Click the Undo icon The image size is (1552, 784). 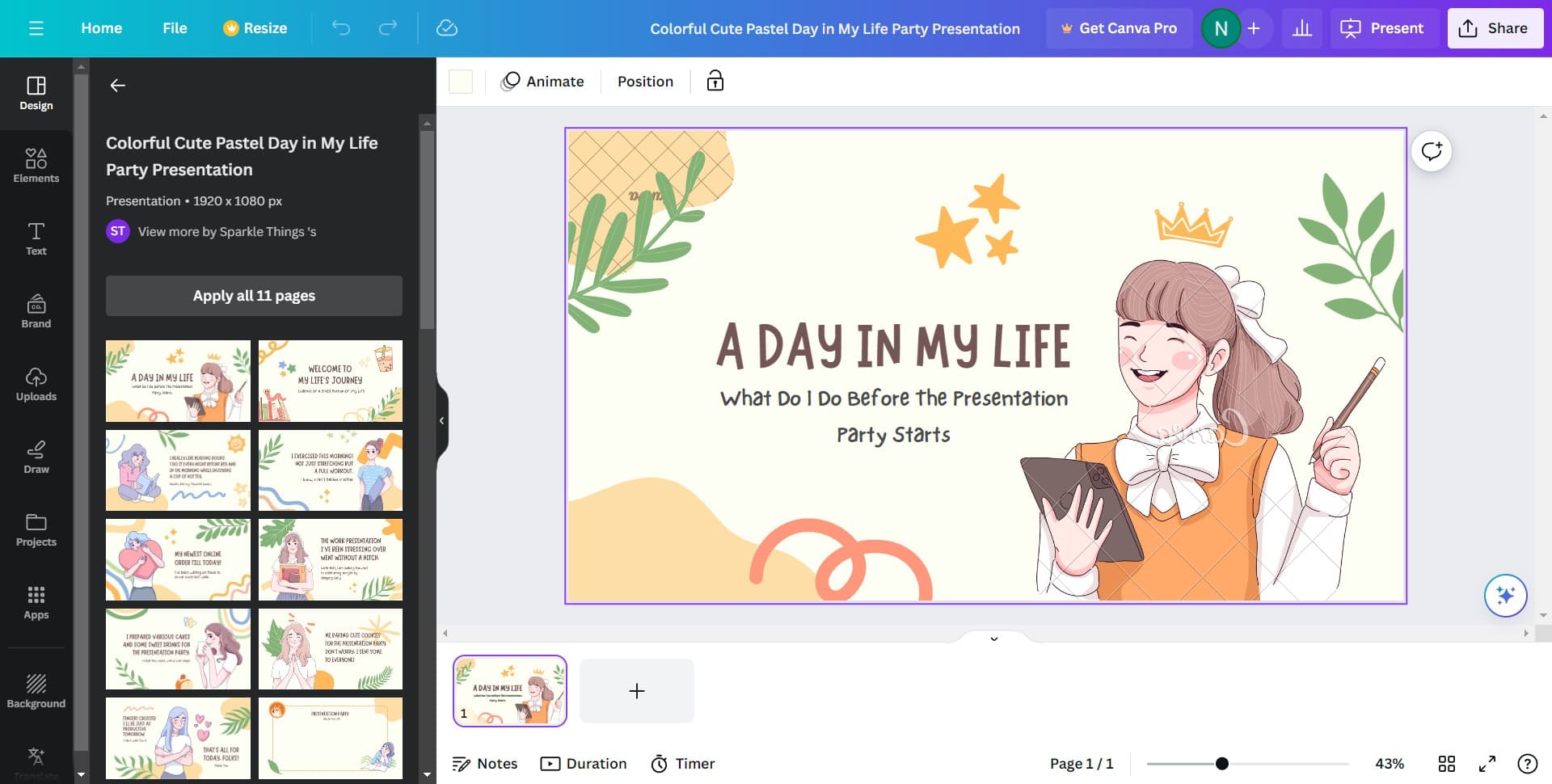(340, 27)
